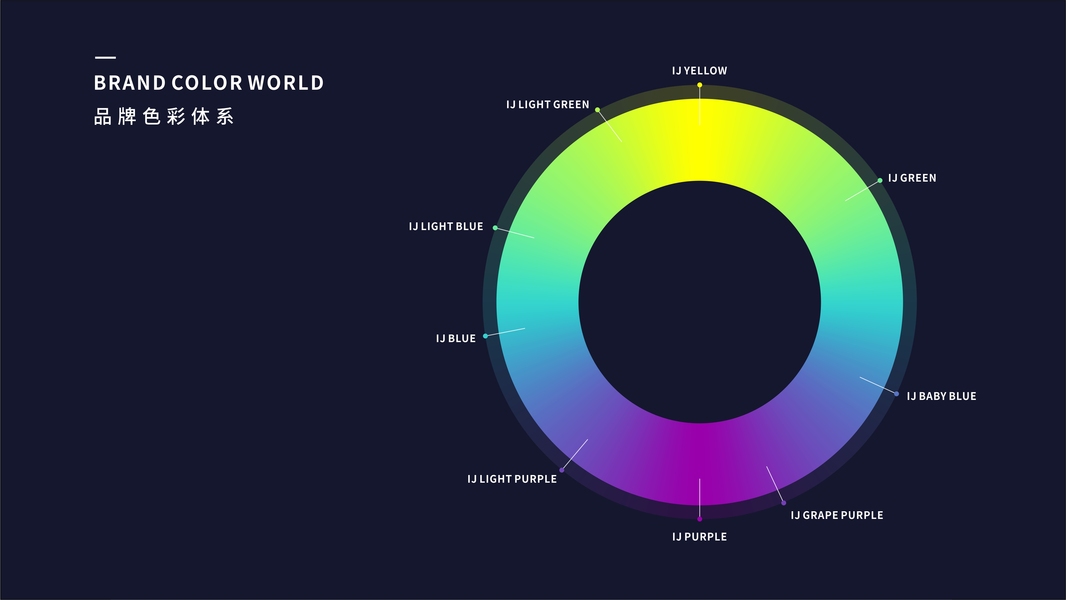This screenshot has width=1066, height=600.
Task: Click the dot beside IJ BABY BLUE
Action: point(897,394)
